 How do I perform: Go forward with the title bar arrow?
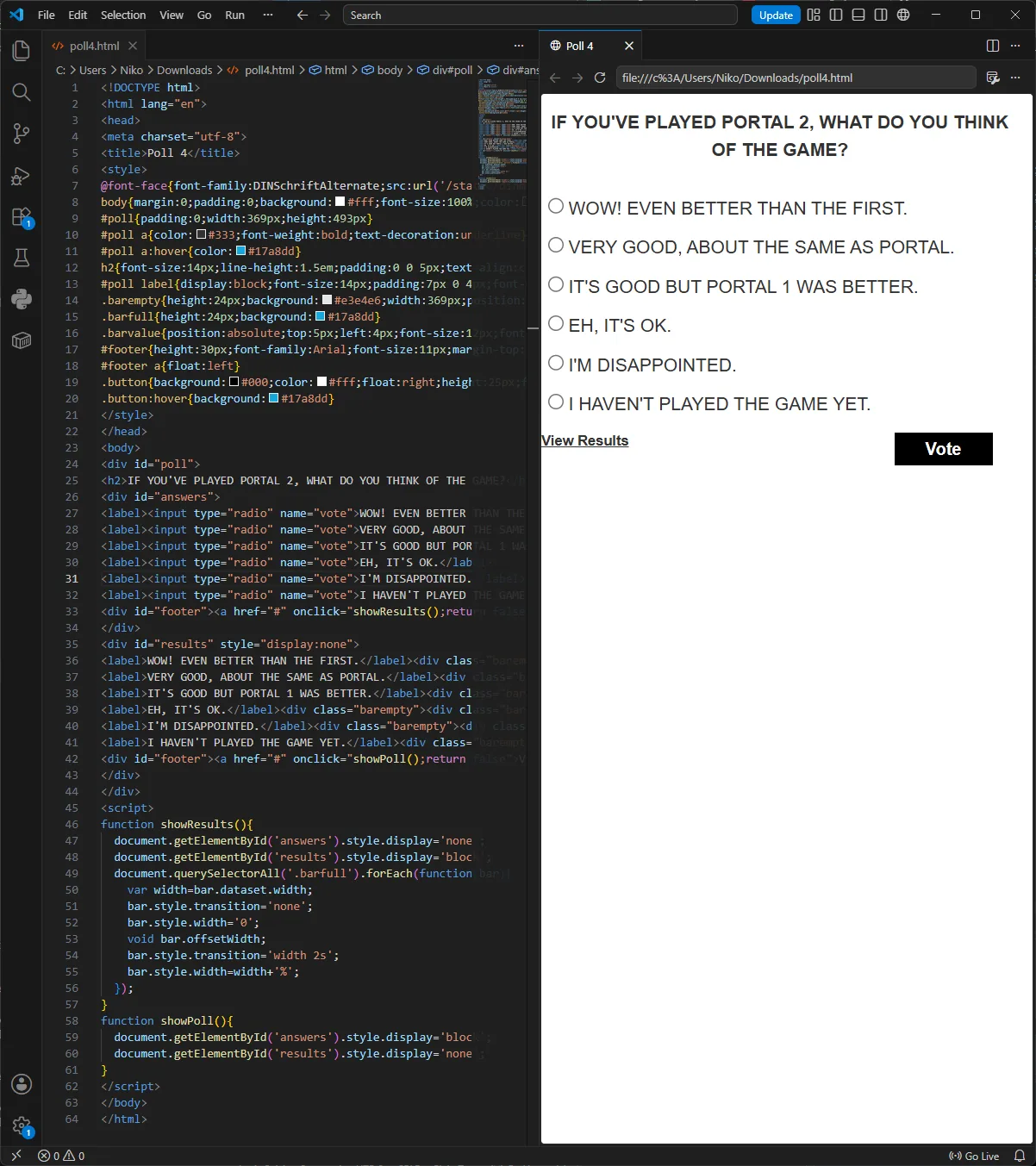click(x=325, y=15)
